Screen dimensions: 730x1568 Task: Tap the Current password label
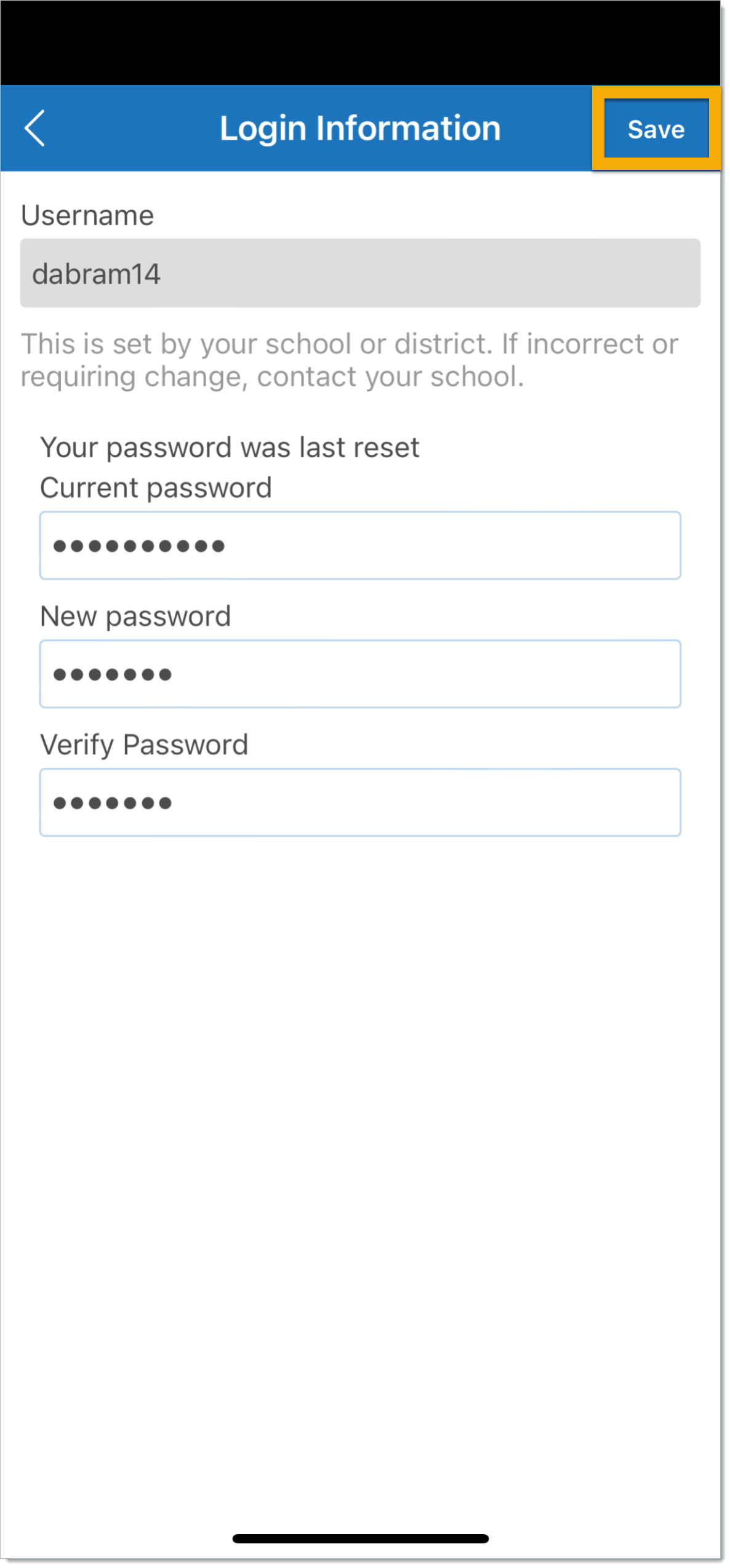coord(156,488)
